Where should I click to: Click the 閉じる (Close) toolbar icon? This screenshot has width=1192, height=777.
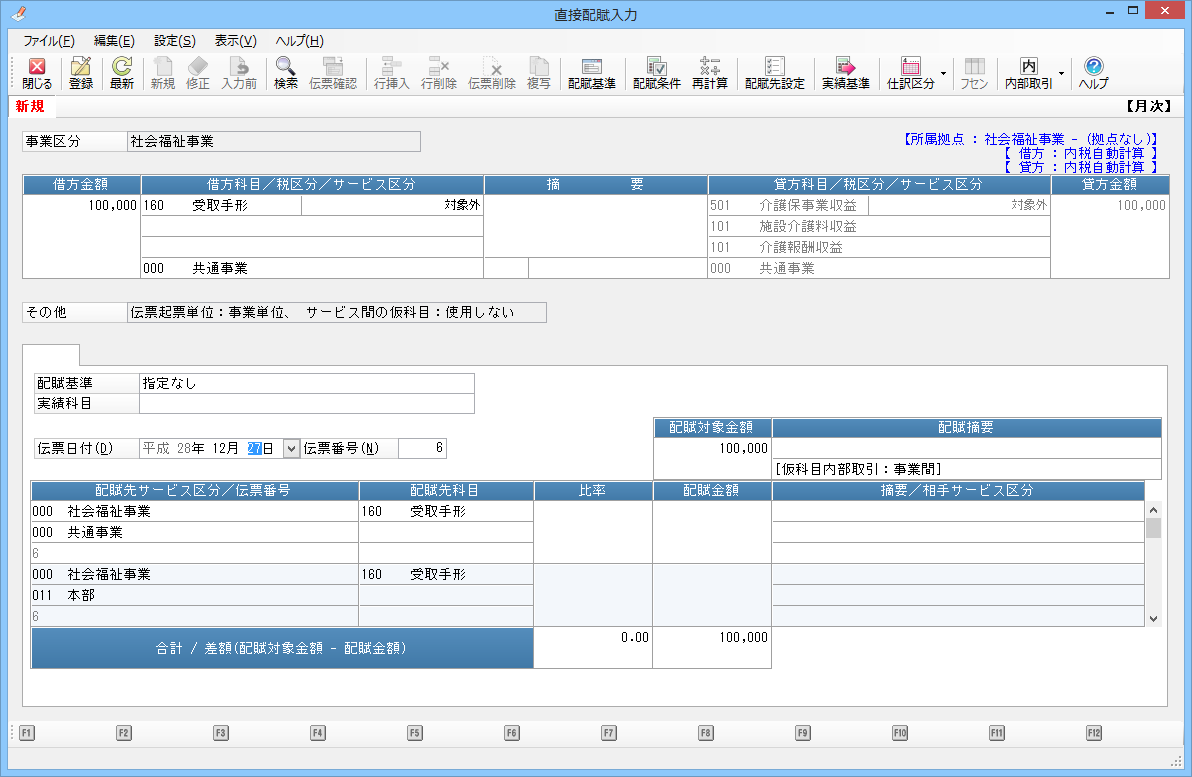[x=37, y=73]
